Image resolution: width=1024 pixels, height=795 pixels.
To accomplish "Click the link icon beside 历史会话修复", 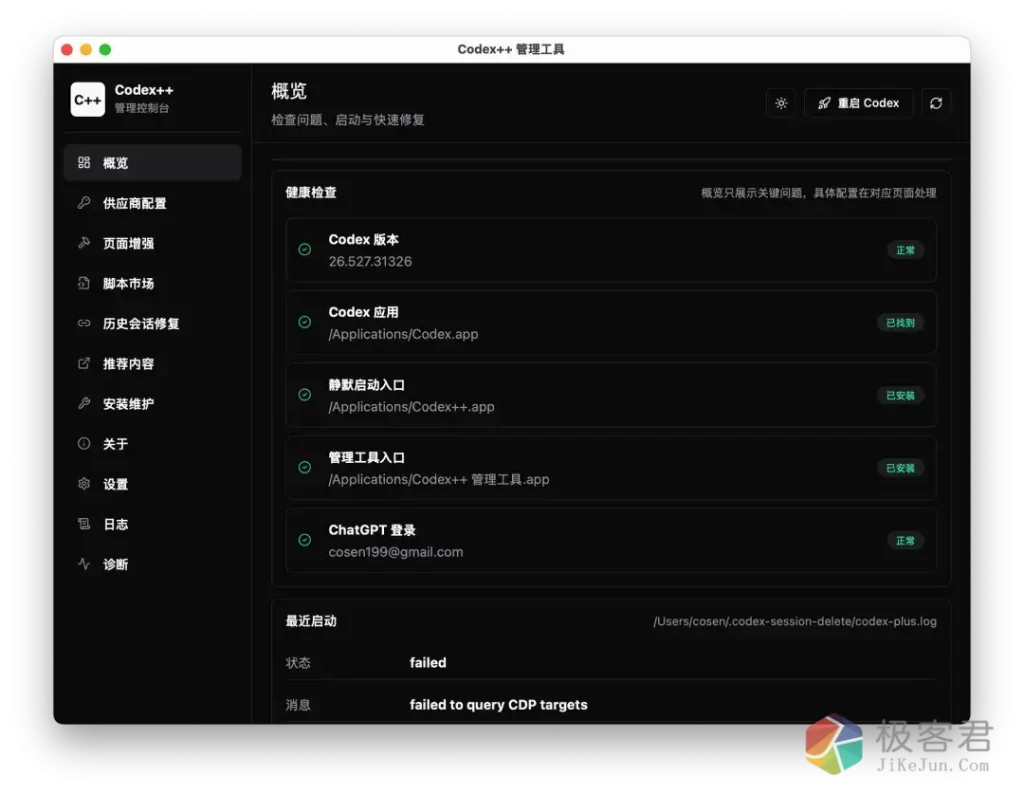I will click(x=84, y=323).
